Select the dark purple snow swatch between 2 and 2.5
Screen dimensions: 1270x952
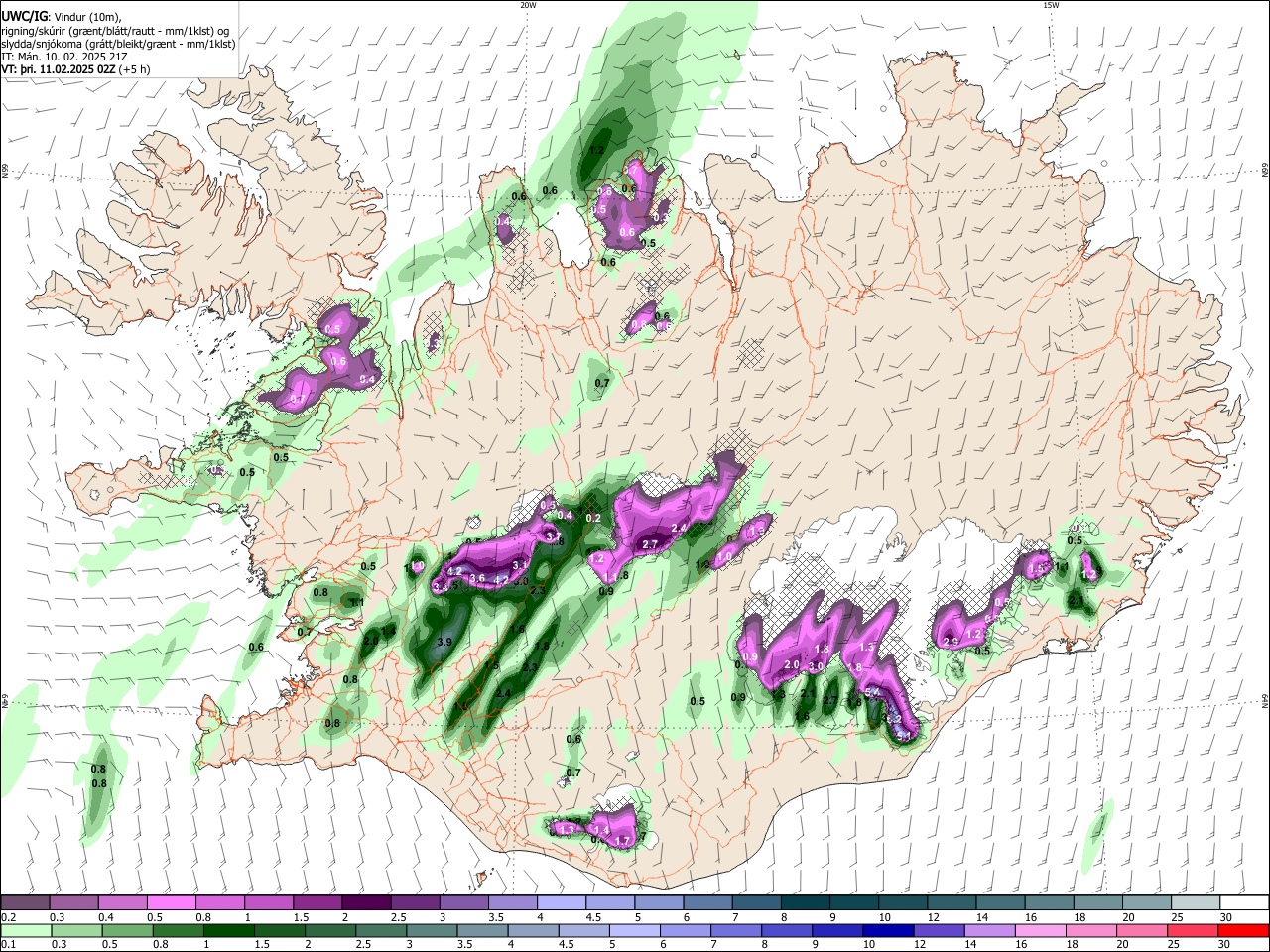366,902
